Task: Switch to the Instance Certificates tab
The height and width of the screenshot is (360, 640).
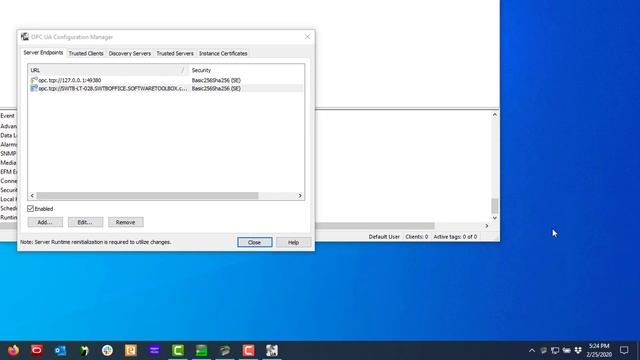Action: pyautogui.click(x=223, y=53)
